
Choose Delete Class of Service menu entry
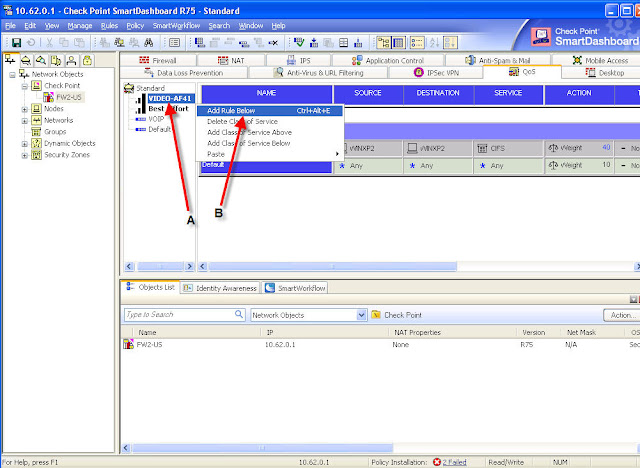click(x=270, y=122)
